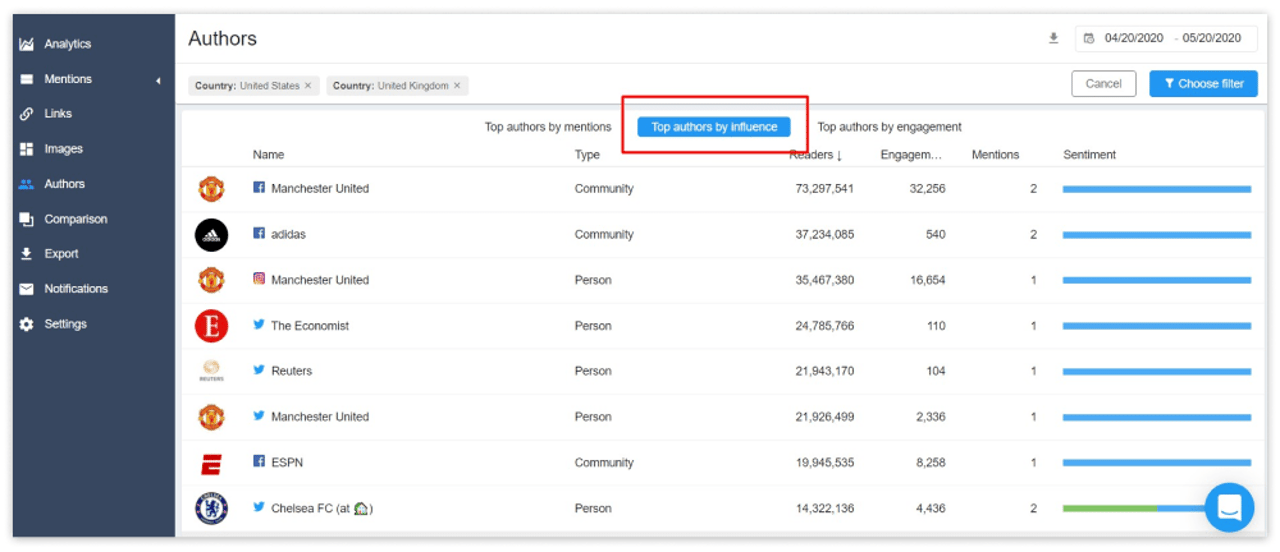The image size is (1280, 552).
Task: Select the Authors people icon
Action: [26, 184]
